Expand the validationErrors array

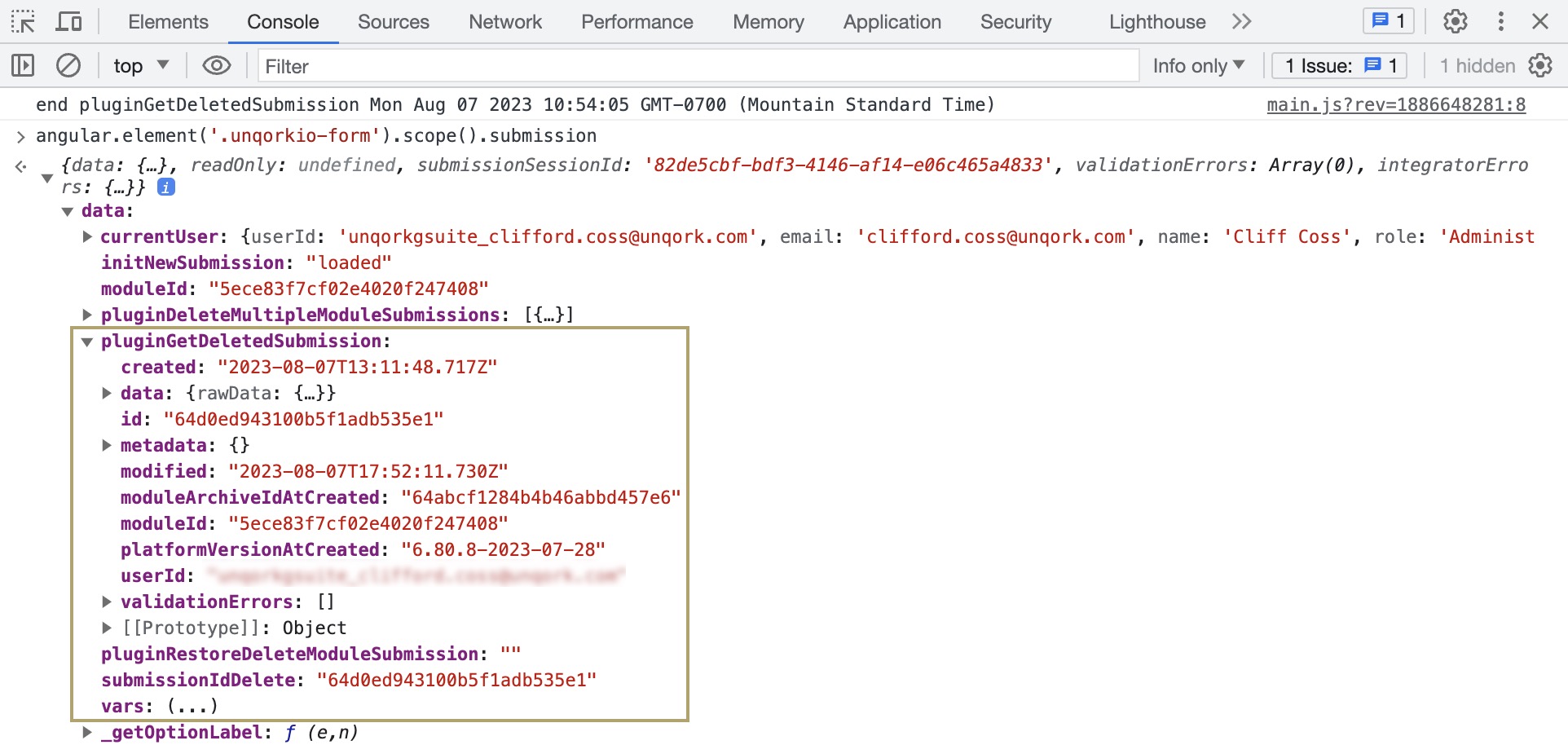tap(107, 602)
